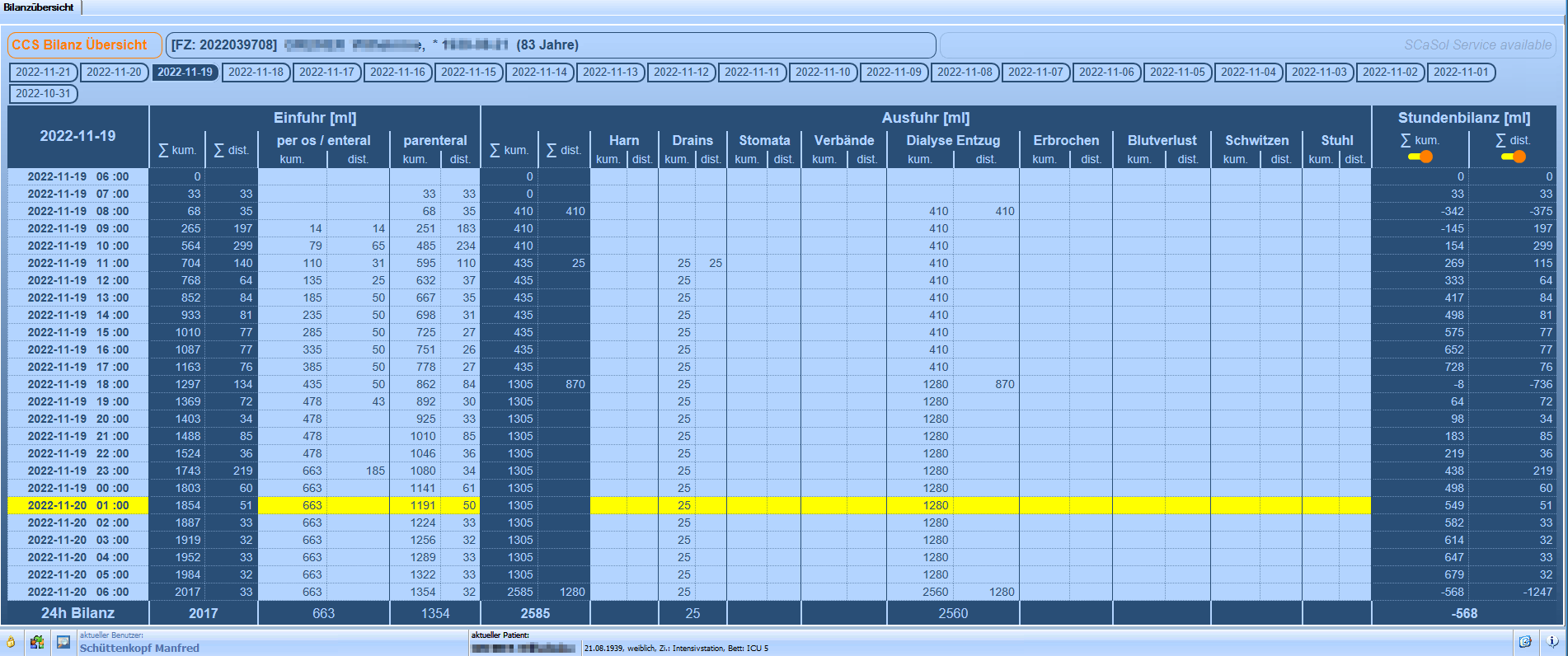Click 24h Bilanz parenteral total 1354

(435, 613)
